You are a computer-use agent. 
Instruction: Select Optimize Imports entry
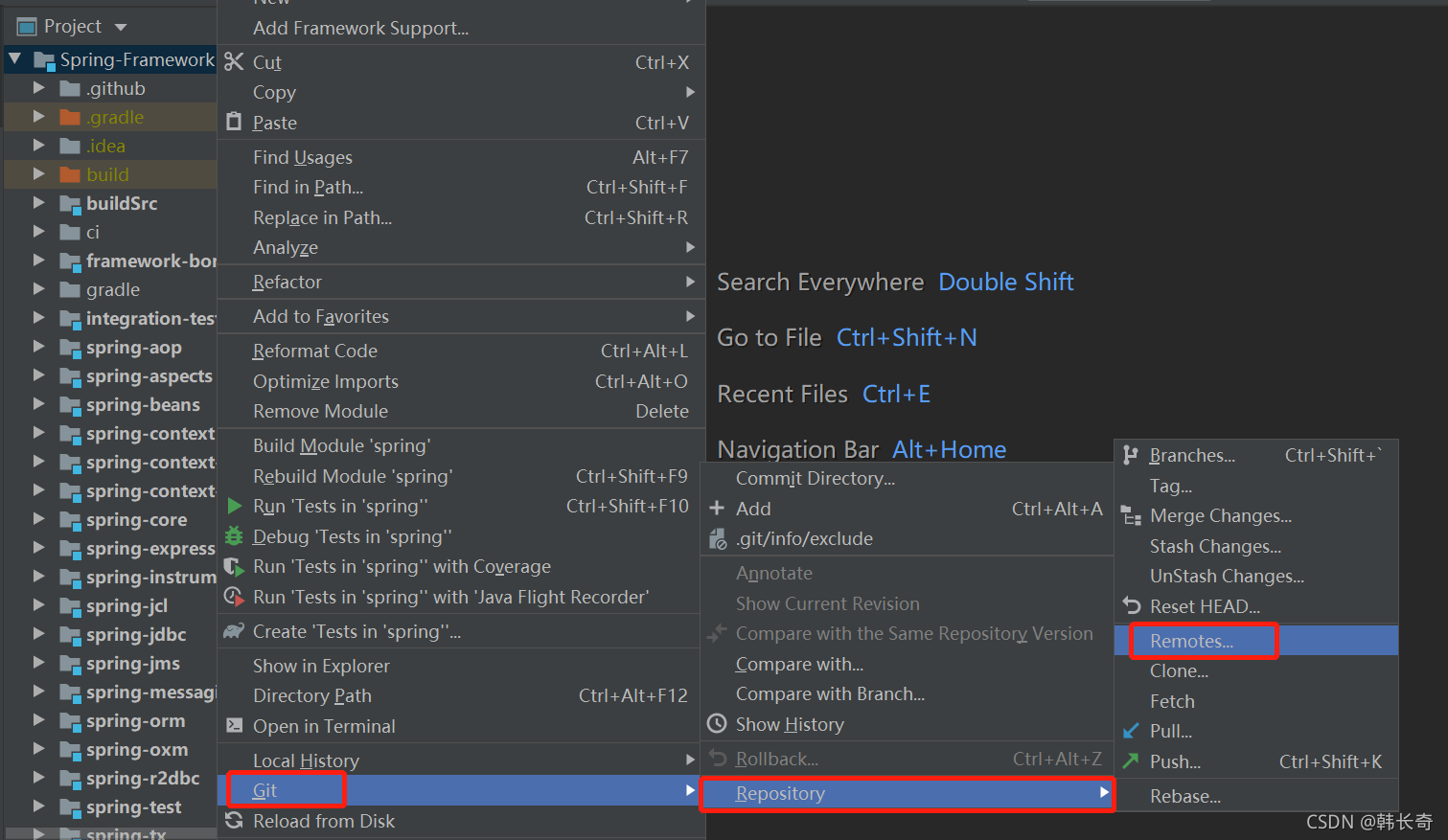[461, 381]
